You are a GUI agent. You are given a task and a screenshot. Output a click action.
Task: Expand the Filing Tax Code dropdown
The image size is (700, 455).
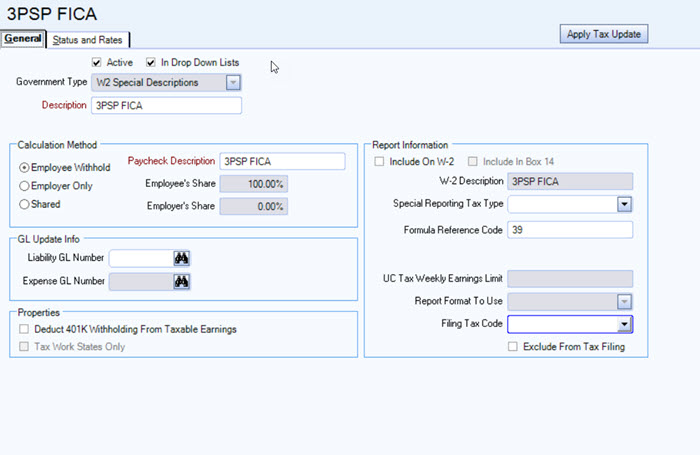point(624,324)
